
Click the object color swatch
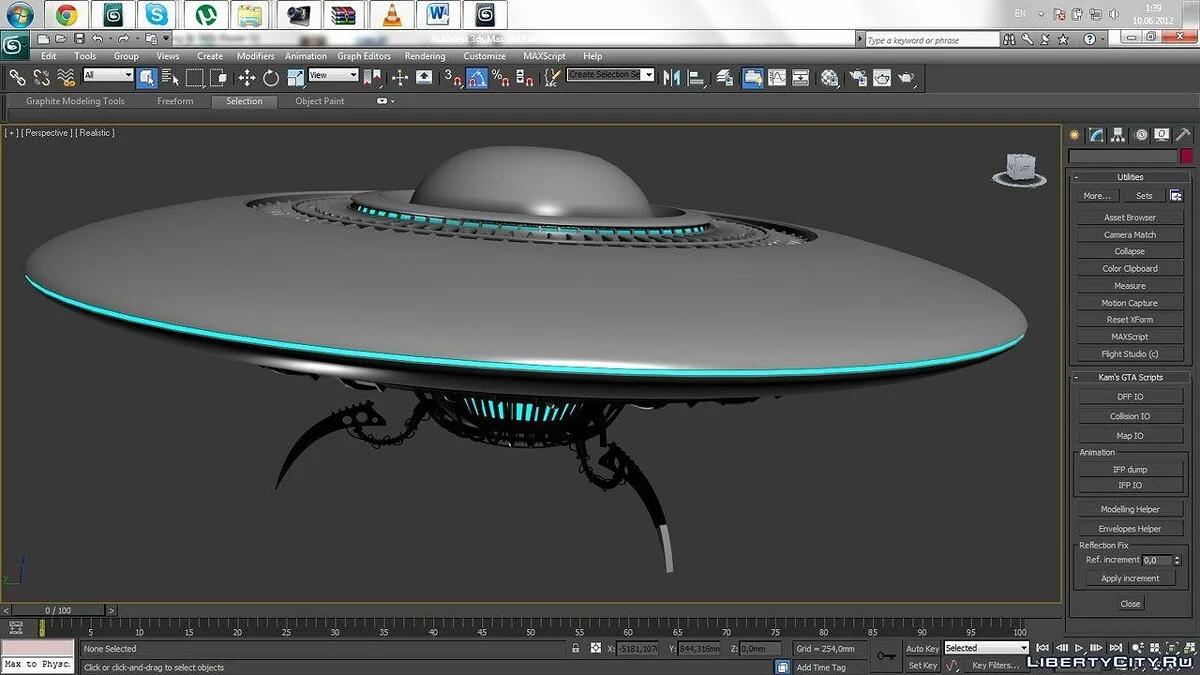(x=1187, y=156)
